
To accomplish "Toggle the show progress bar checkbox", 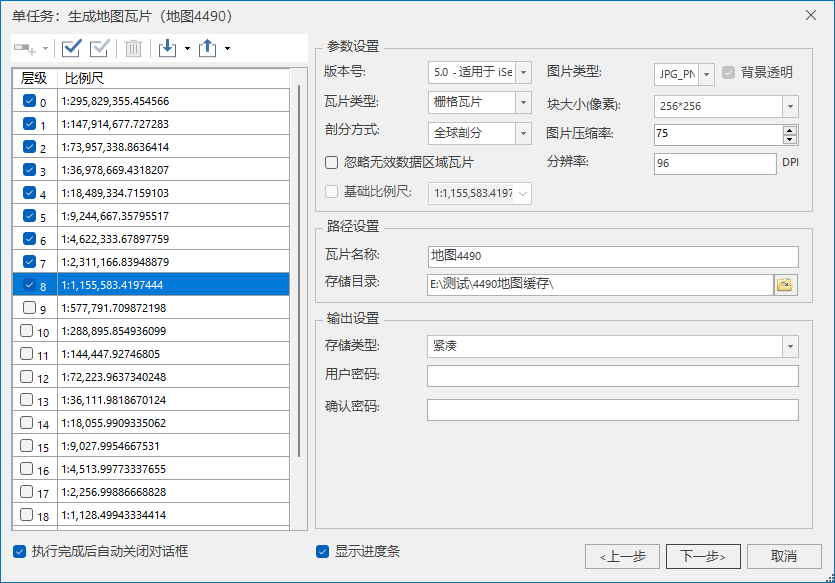I will point(322,551).
